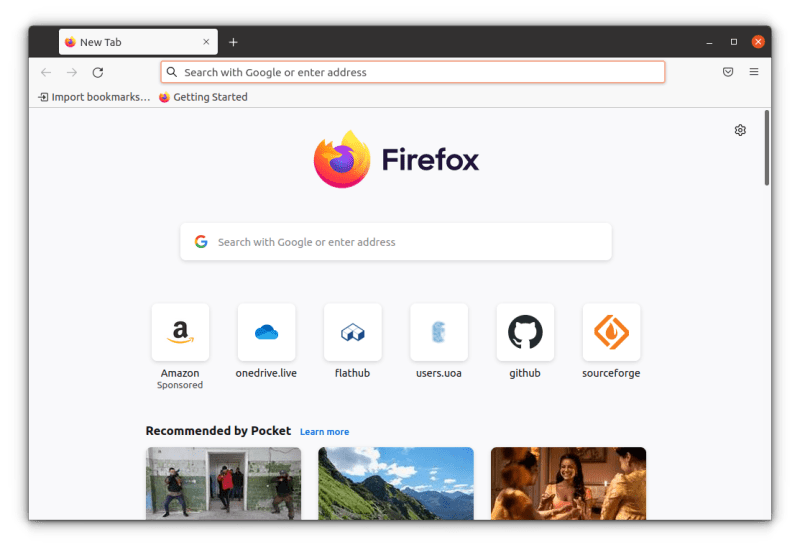The image size is (800, 550).
Task: Open the Amazon sponsored shortcut tile
Action: [x=180, y=332]
